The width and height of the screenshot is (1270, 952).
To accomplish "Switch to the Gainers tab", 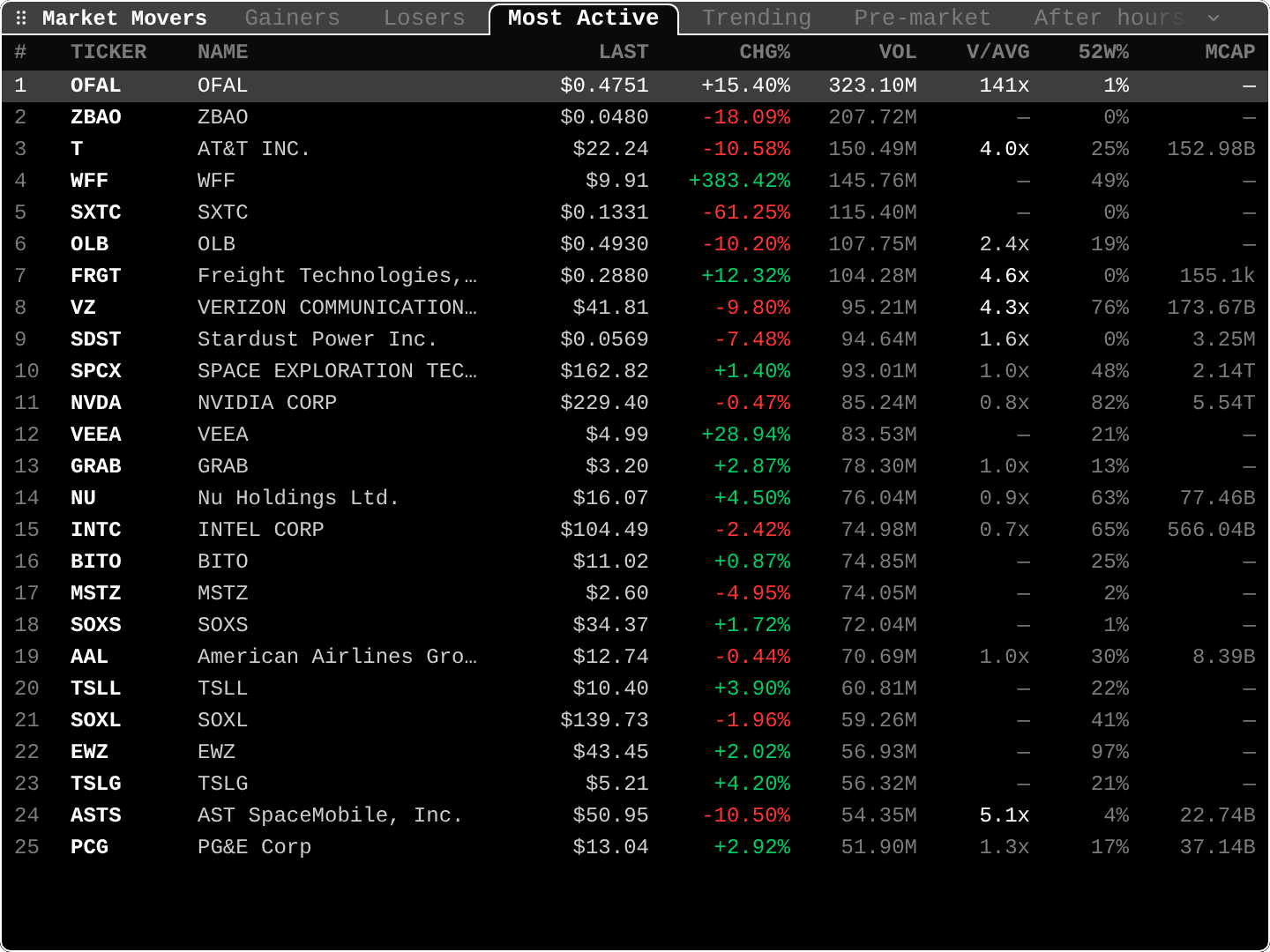I will [292, 18].
